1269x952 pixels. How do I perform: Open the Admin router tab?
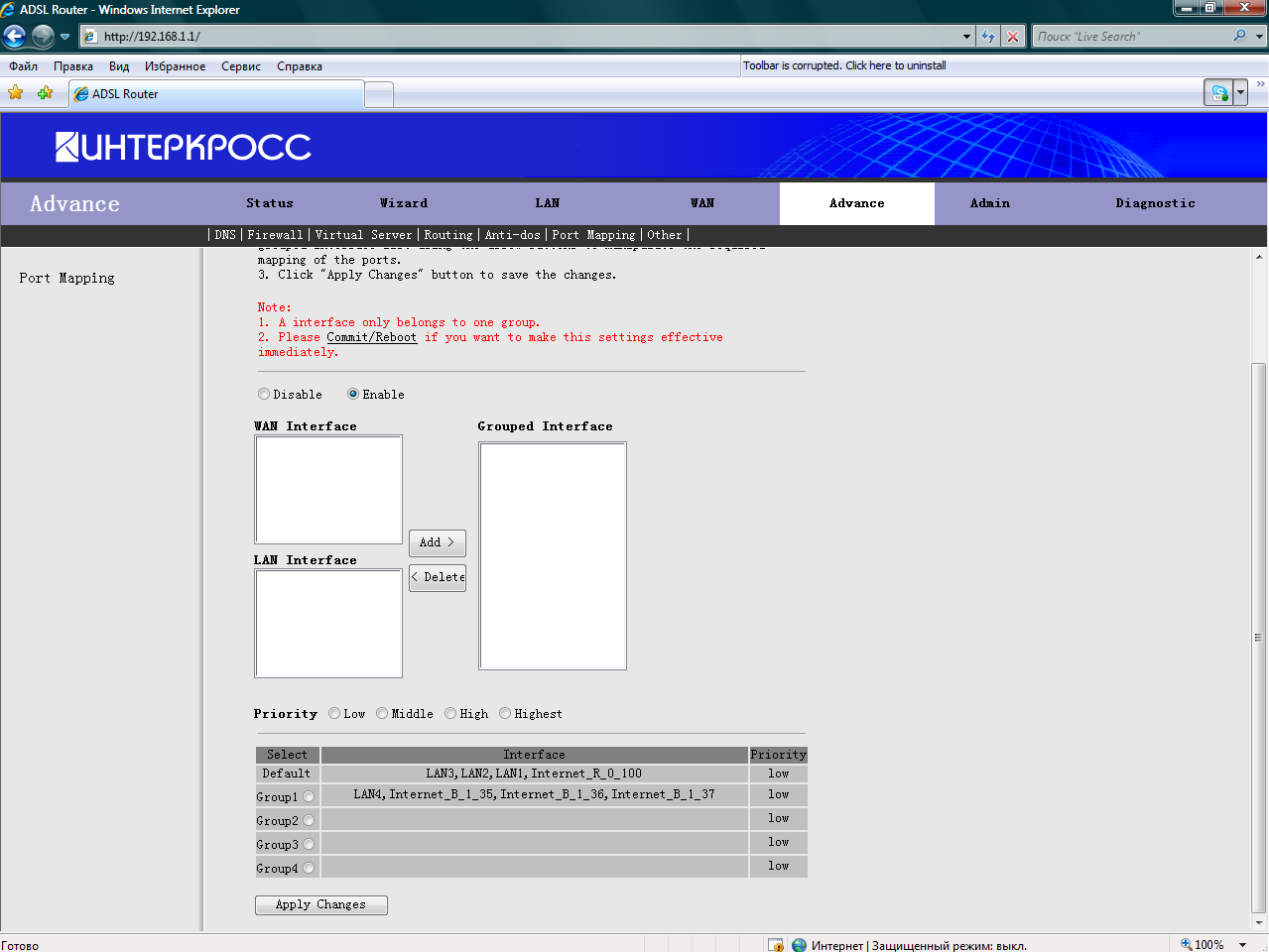(990, 203)
